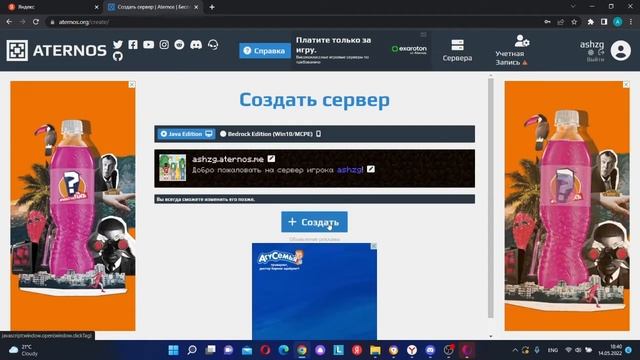This screenshot has width=640, height=360.
Task: Open Chrome profile avatar
Action: (618, 22)
